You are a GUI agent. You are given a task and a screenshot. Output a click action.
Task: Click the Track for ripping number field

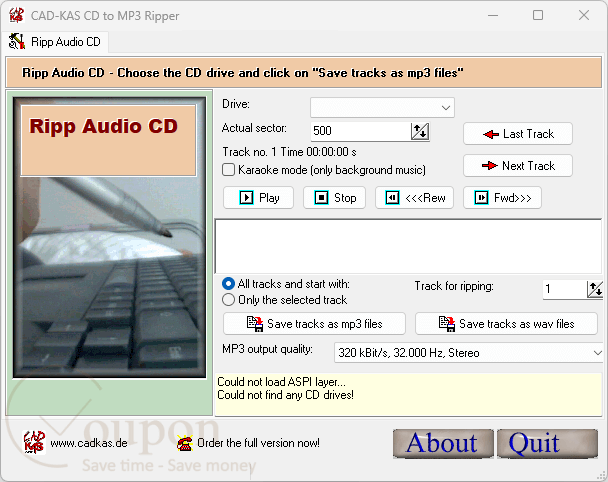coord(565,289)
